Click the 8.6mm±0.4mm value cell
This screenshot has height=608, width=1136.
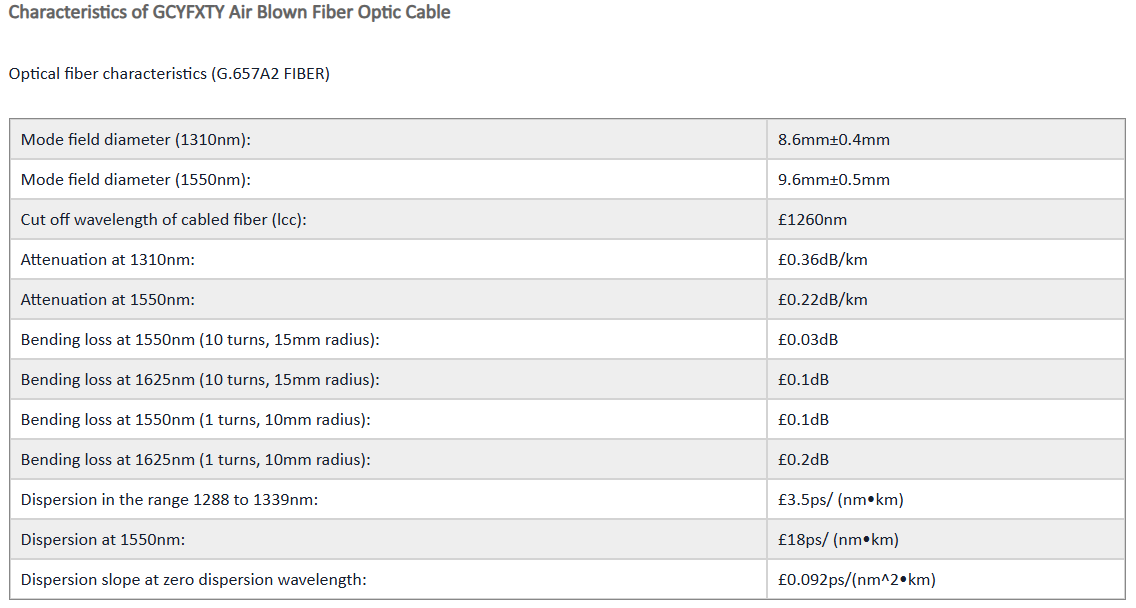tap(945, 140)
